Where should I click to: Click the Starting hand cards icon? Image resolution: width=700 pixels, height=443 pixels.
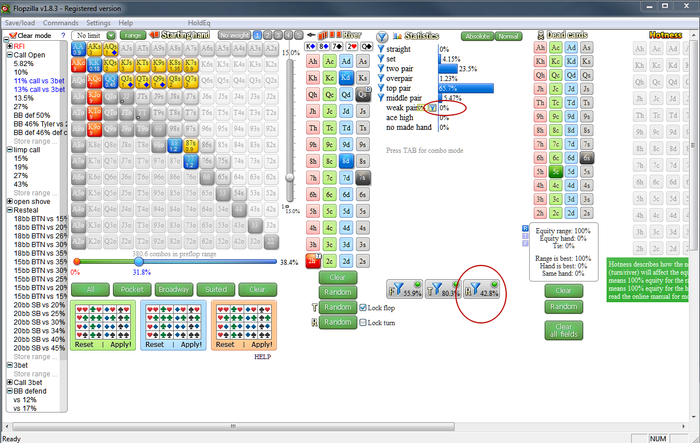pyautogui.click(x=154, y=35)
